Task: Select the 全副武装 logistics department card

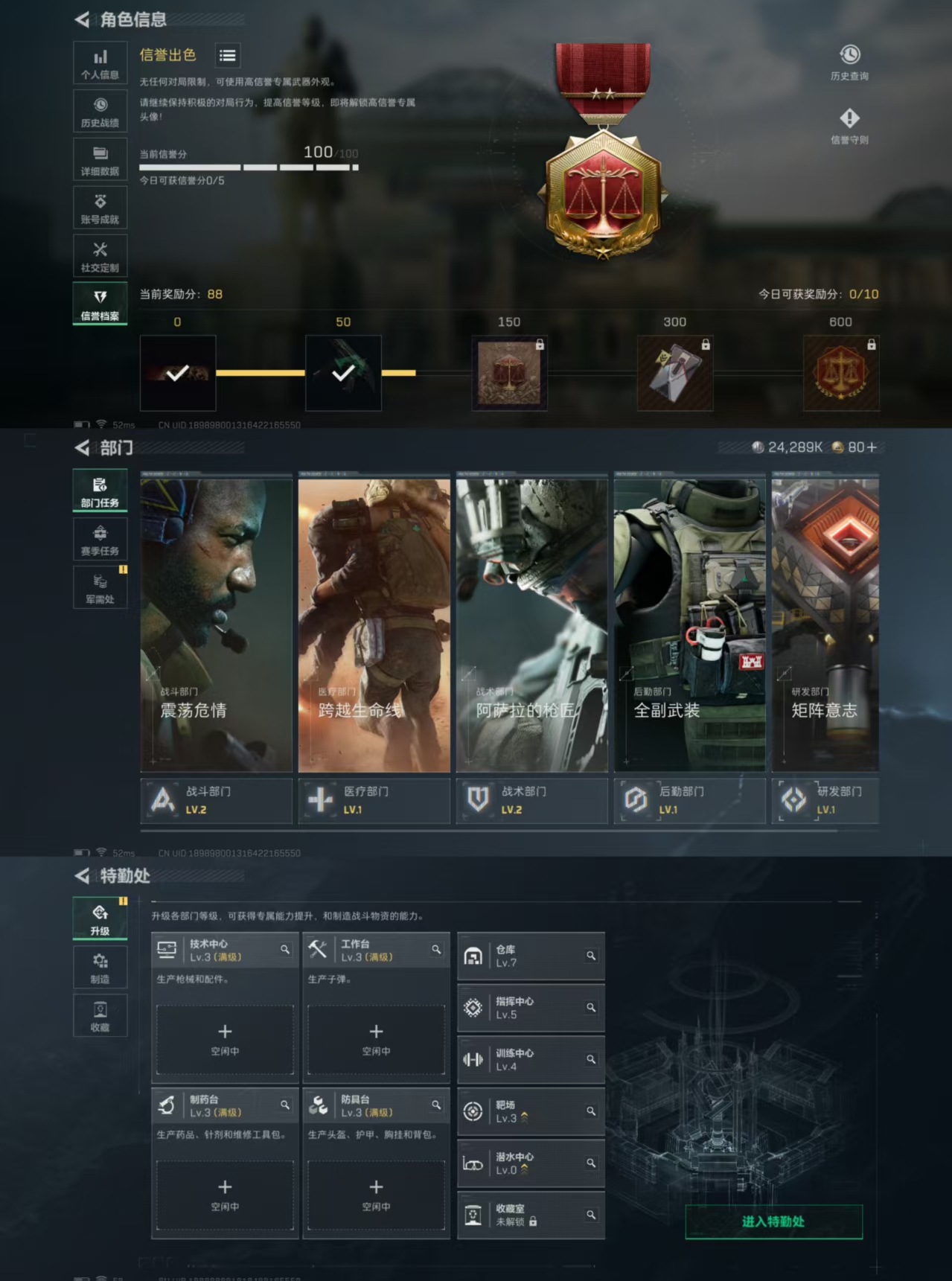Action: (689, 625)
